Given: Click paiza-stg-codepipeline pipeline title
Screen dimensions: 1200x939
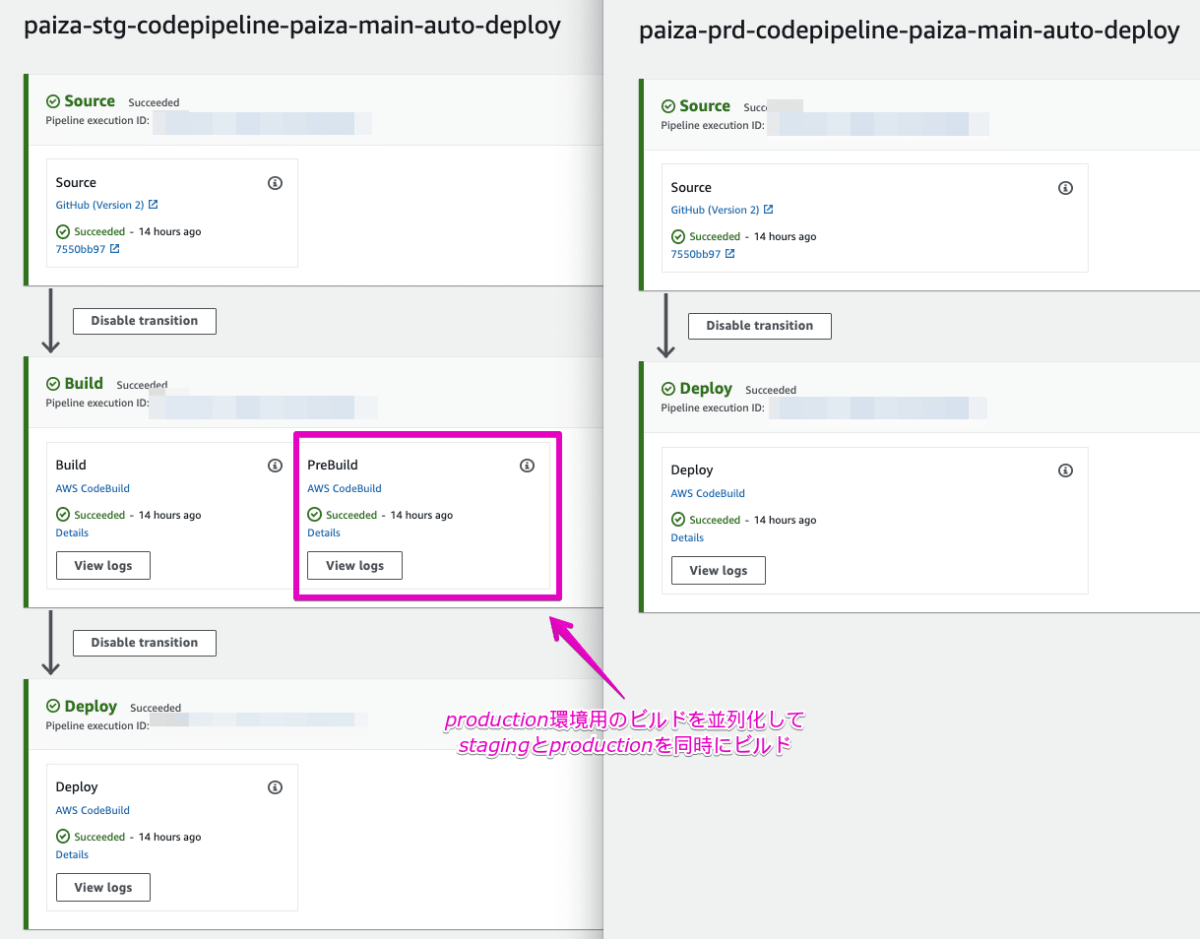Looking at the screenshot, I should [x=292, y=26].
